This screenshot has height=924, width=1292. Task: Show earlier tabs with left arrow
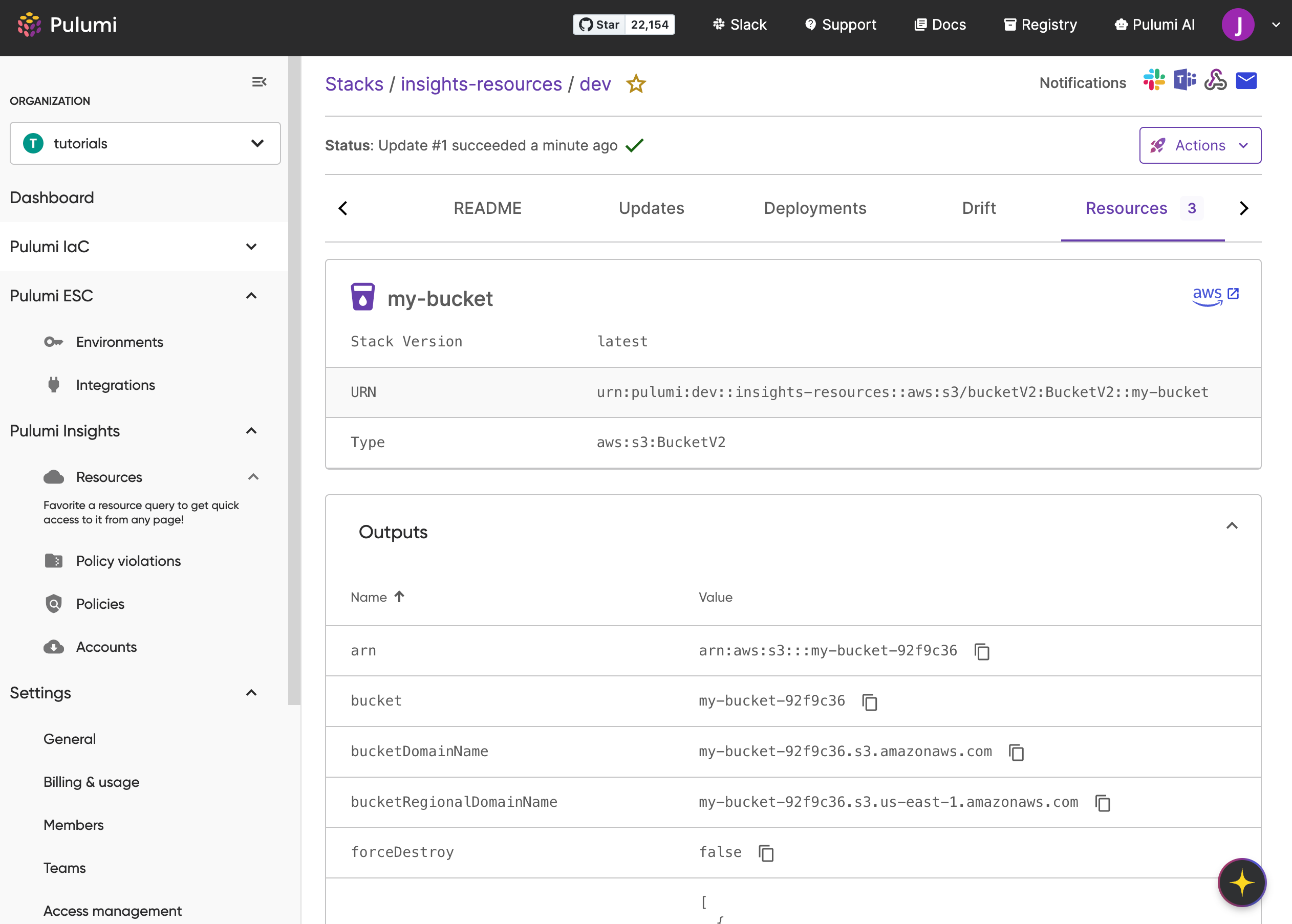342,208
